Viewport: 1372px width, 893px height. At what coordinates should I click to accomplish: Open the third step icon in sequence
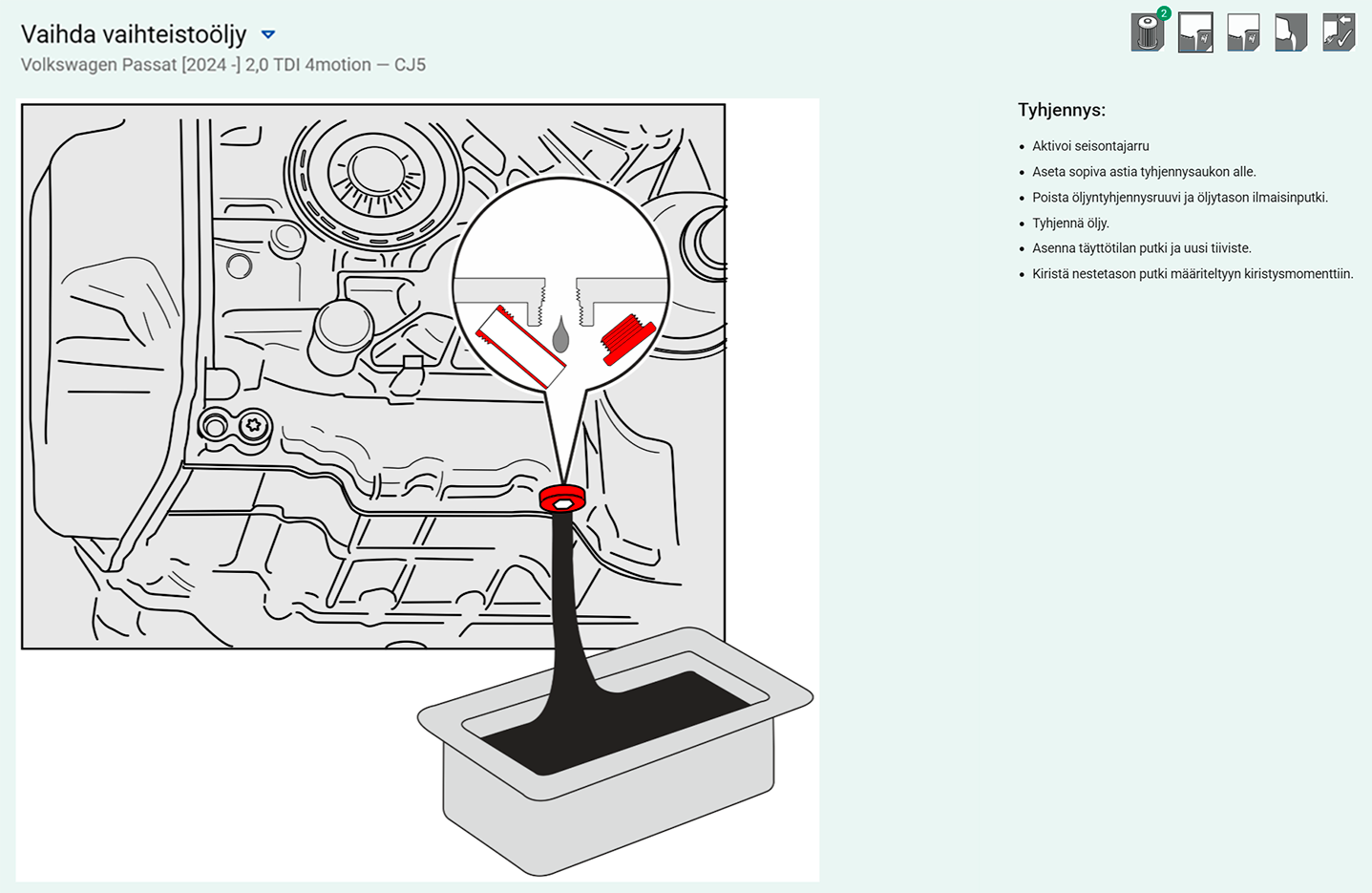(x=1243, y=32)
